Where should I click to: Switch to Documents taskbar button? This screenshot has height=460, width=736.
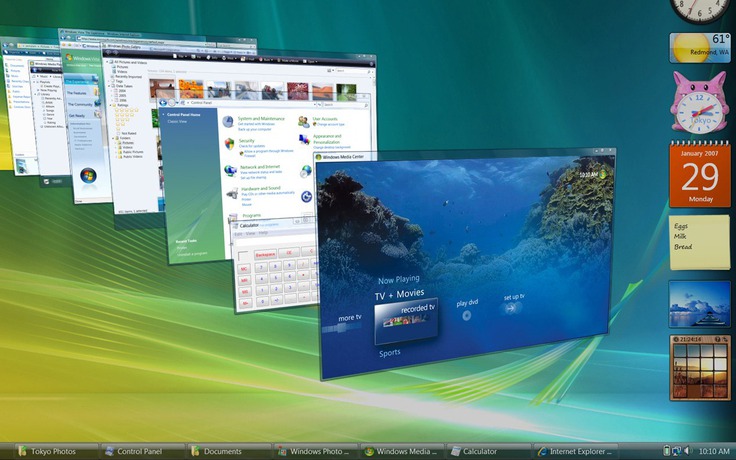point(230,451)
